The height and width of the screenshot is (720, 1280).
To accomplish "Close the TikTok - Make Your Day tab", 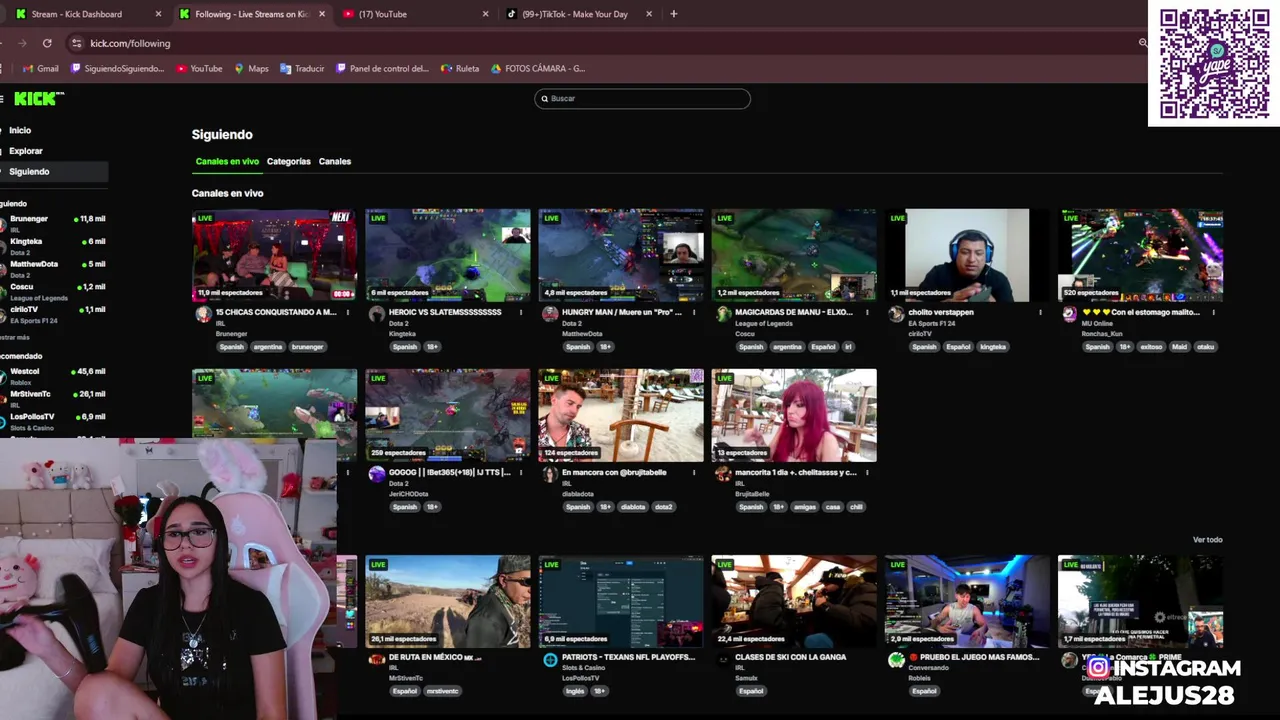I will [x=649, y=14].
